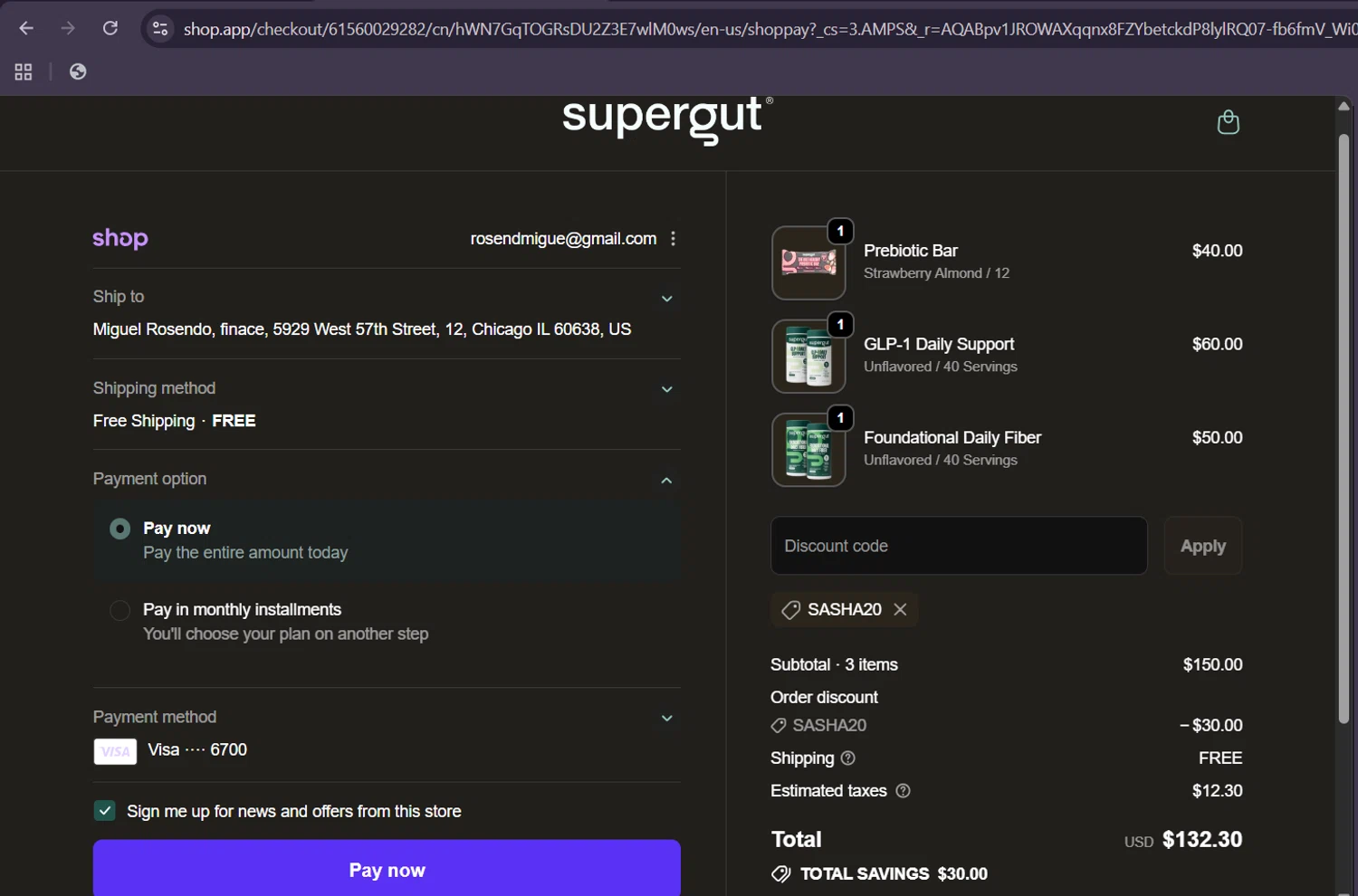
Task: Click the Shipping help question icon
Action: (x=848, y=758)
